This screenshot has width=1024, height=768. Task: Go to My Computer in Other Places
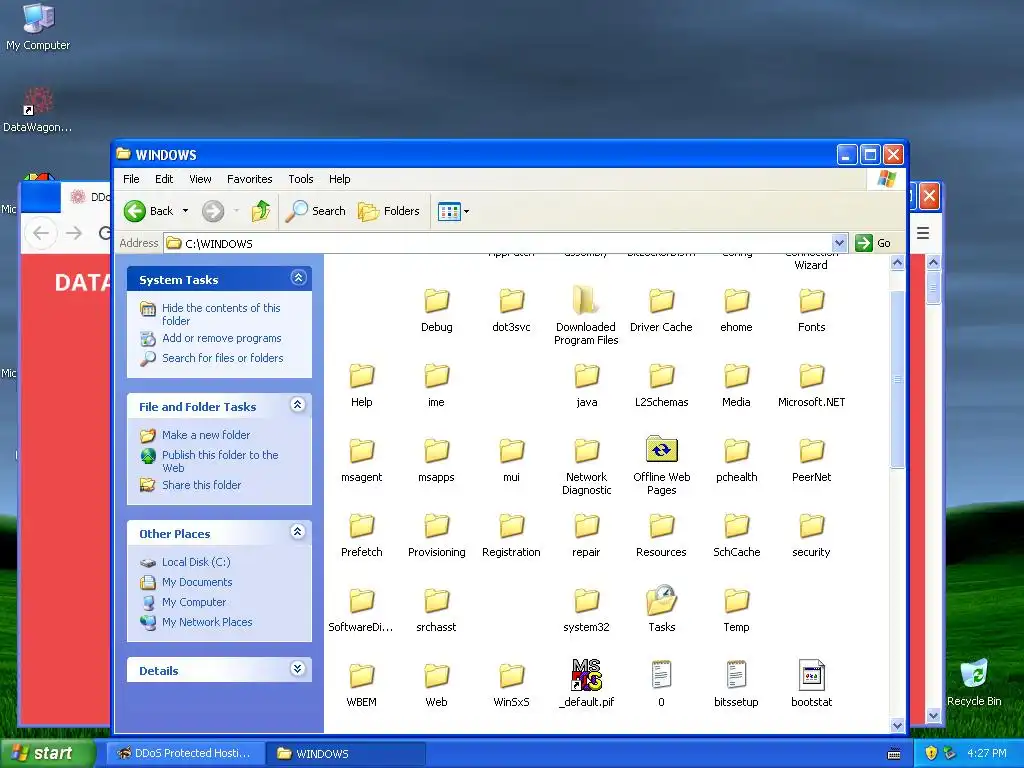point(194,602)
